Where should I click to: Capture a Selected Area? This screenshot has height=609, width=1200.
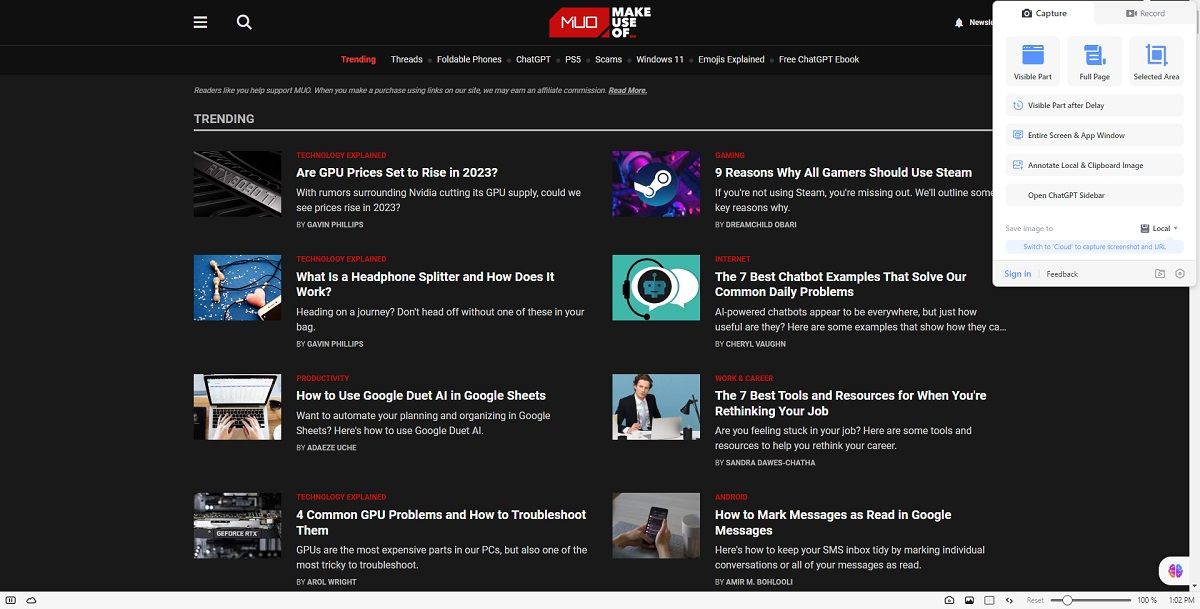coord(1156,60)
